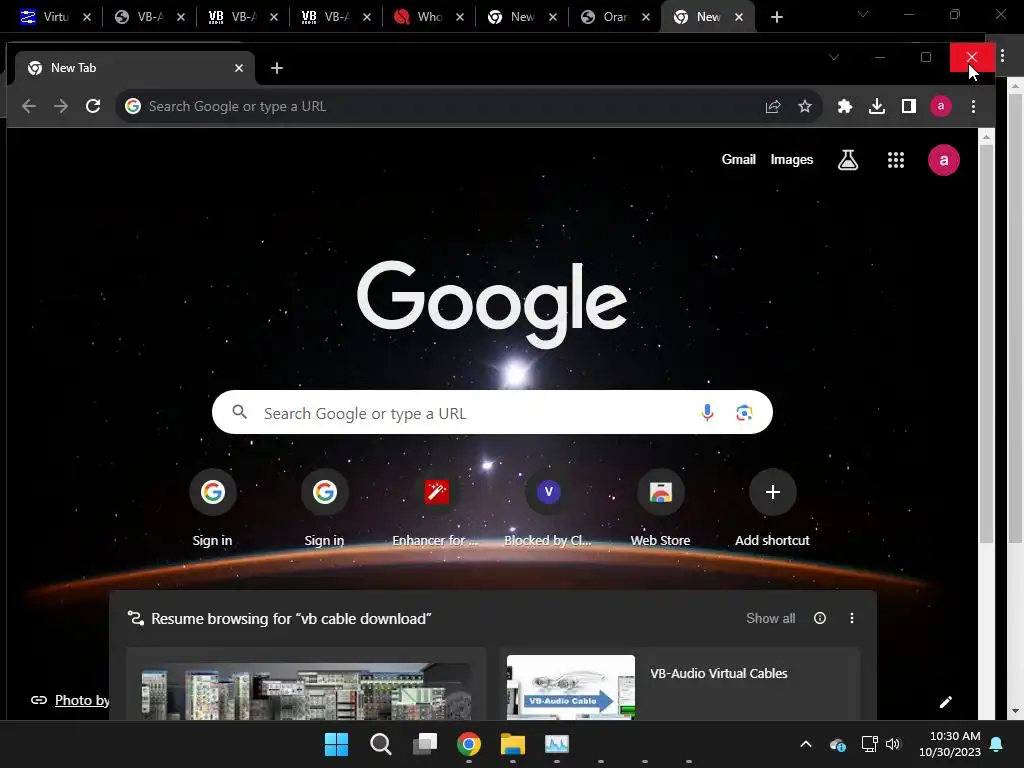Viewport: 1024px width, 768px height.
Task: Bookmark this tab with the star icon
Action: point(805,106)
